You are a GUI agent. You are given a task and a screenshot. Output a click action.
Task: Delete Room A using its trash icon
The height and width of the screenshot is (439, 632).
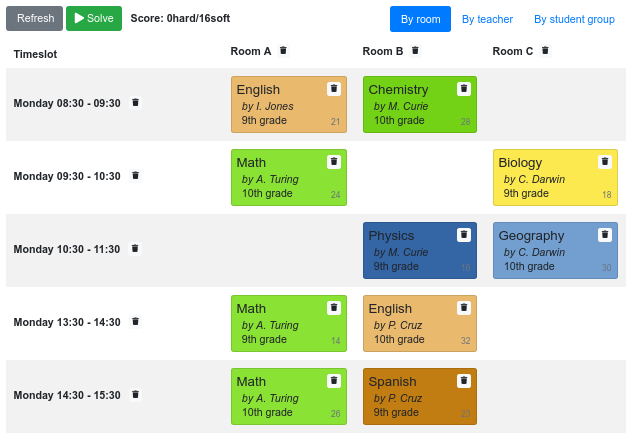[283, 51]
